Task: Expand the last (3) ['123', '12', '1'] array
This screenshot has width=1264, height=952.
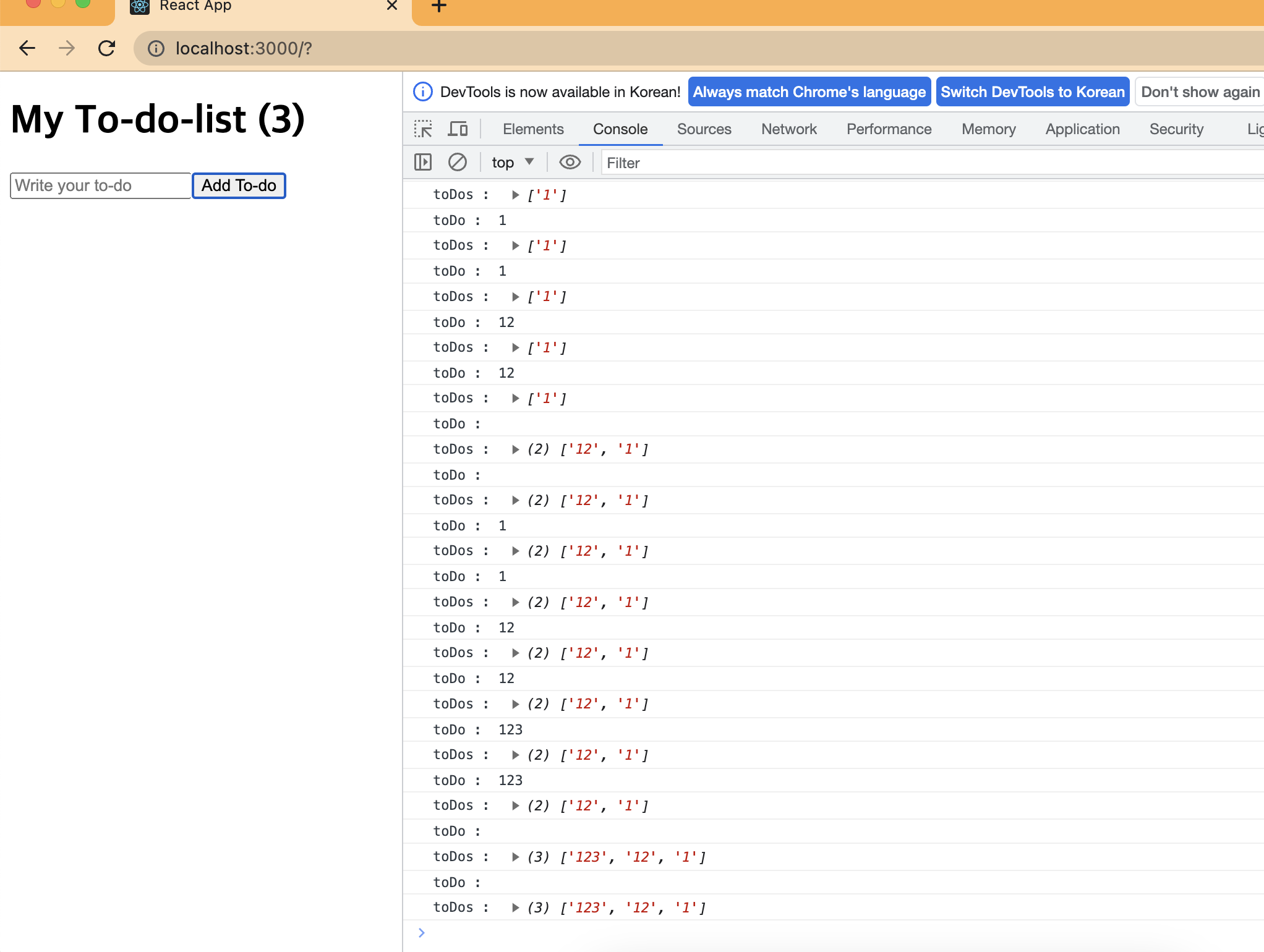Action: tap(515, 907)
